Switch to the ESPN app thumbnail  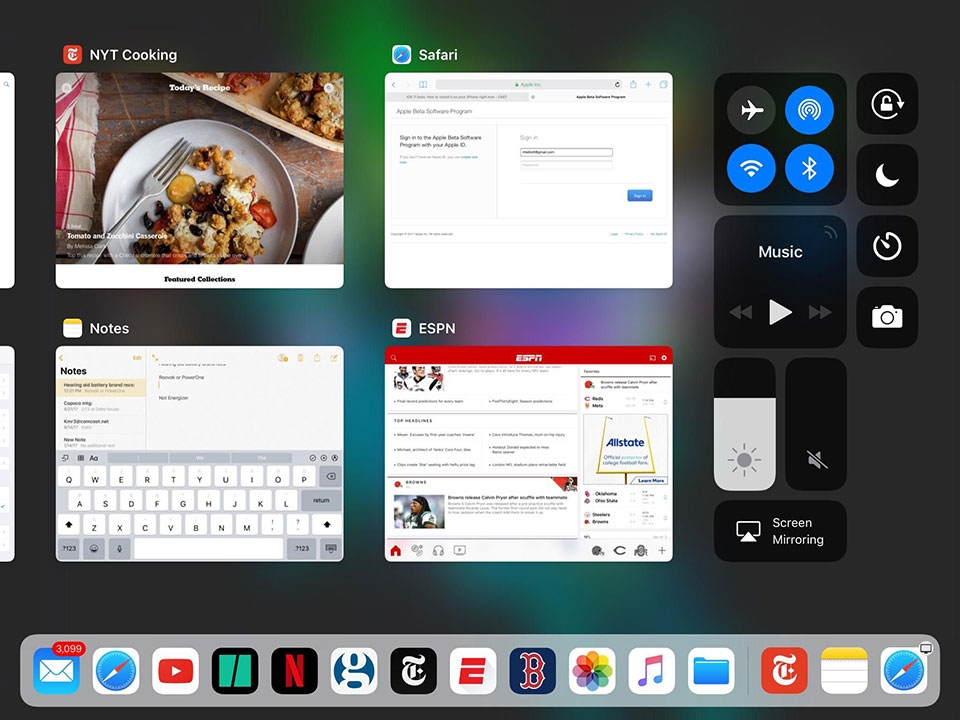(x=528, y=454)
